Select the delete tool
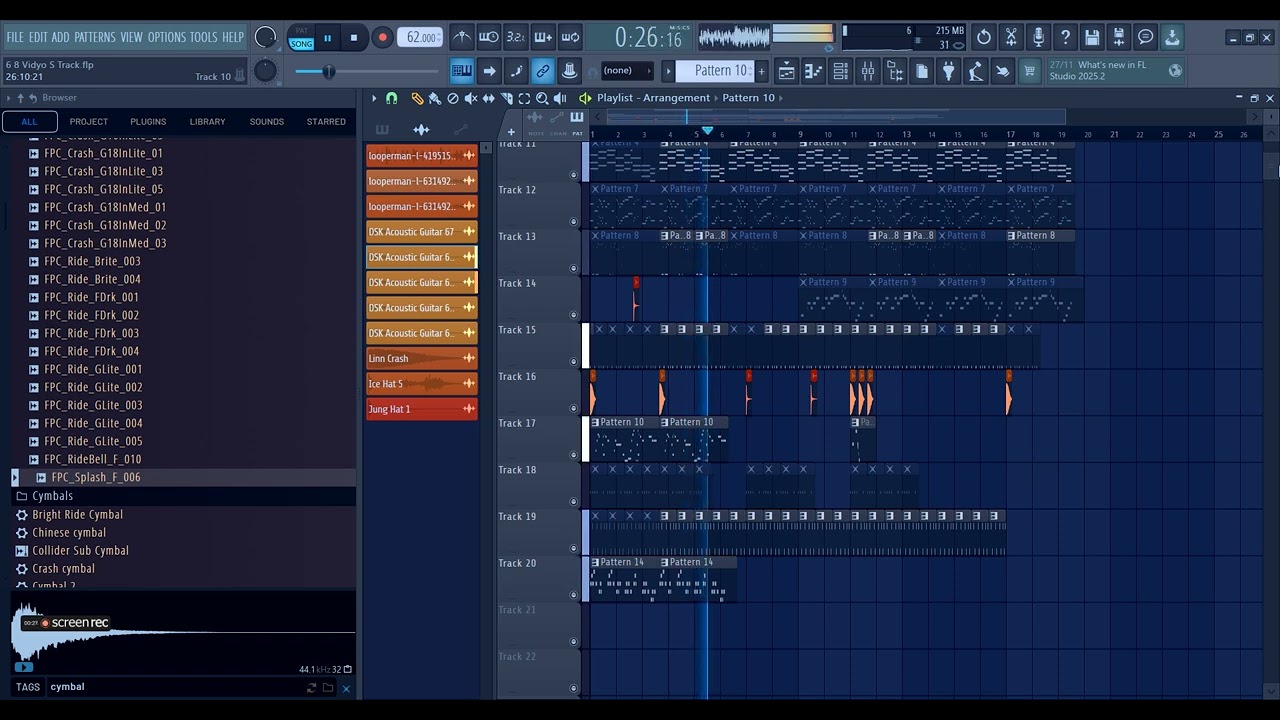1280x720 pixels. [453, 98]
